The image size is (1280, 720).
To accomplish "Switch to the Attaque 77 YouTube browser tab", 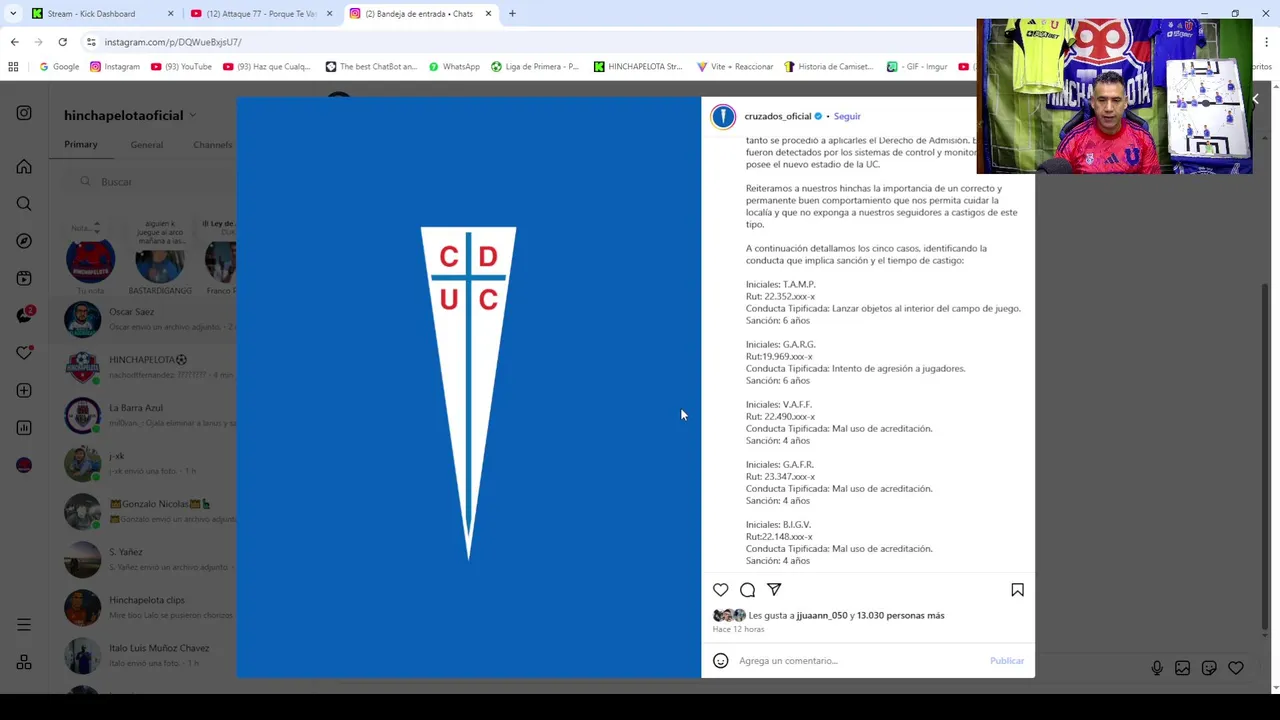I will pyautogui.click(x=260, y=14).
